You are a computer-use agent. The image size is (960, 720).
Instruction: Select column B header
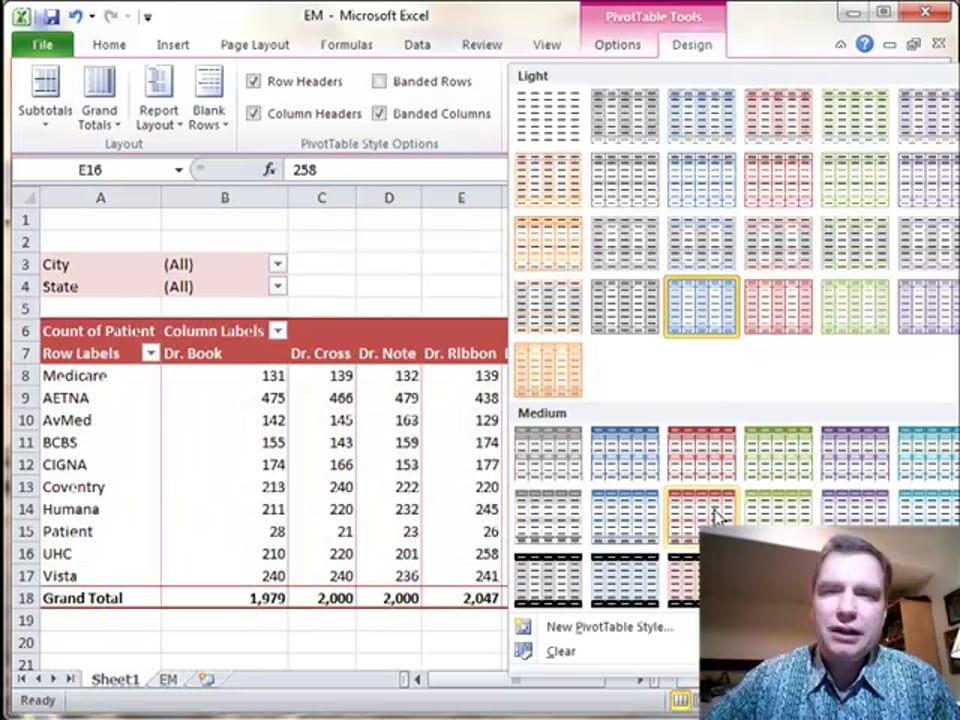tap(225, 198)
